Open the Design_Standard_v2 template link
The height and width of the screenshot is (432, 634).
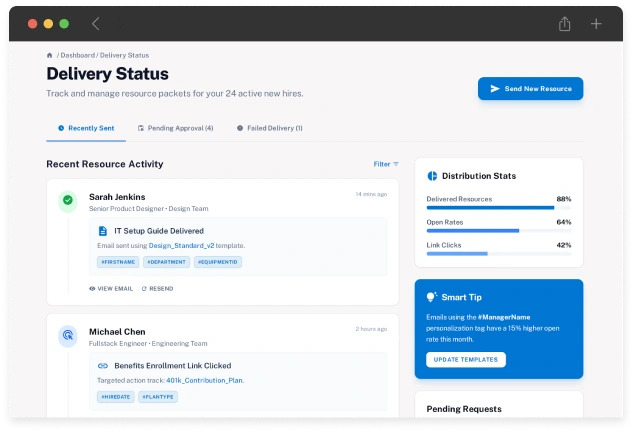tap(180, 245)
